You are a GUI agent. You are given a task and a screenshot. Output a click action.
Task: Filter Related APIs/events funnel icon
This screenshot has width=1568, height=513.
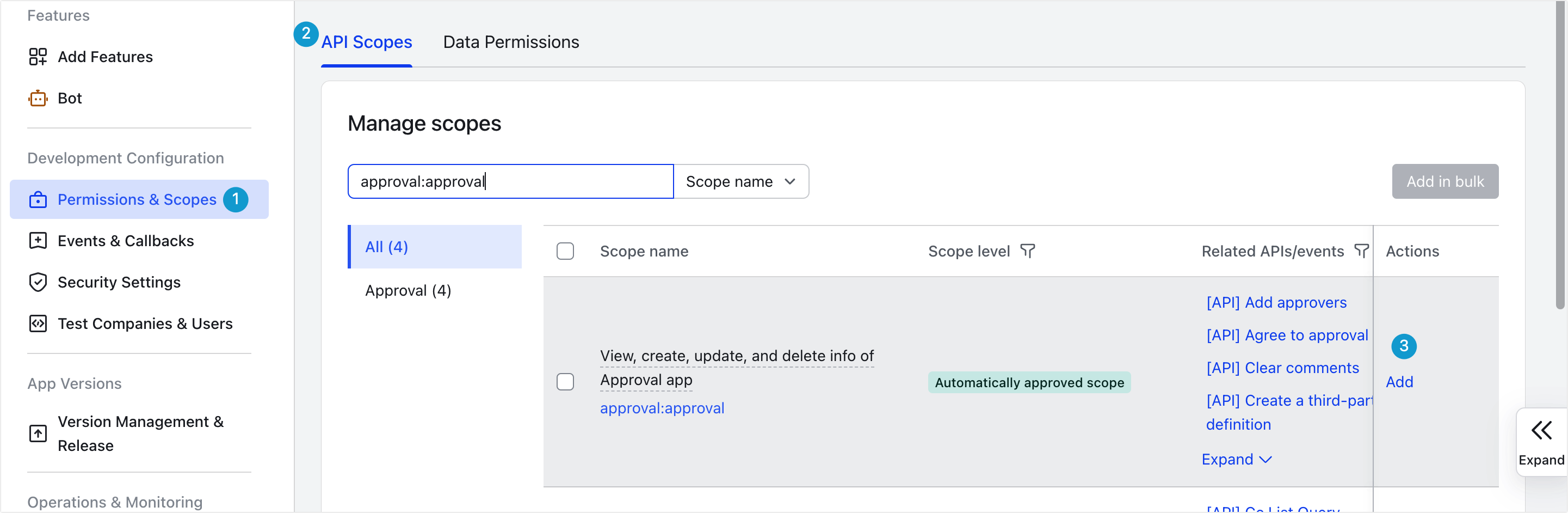1361,251
